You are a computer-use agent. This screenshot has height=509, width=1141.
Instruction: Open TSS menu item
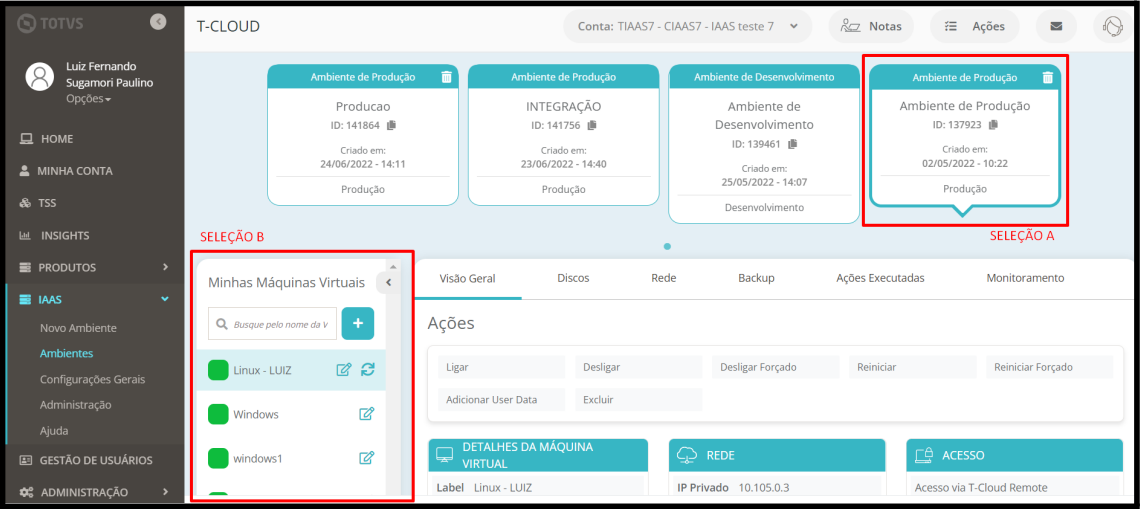(x=38, y=203)
